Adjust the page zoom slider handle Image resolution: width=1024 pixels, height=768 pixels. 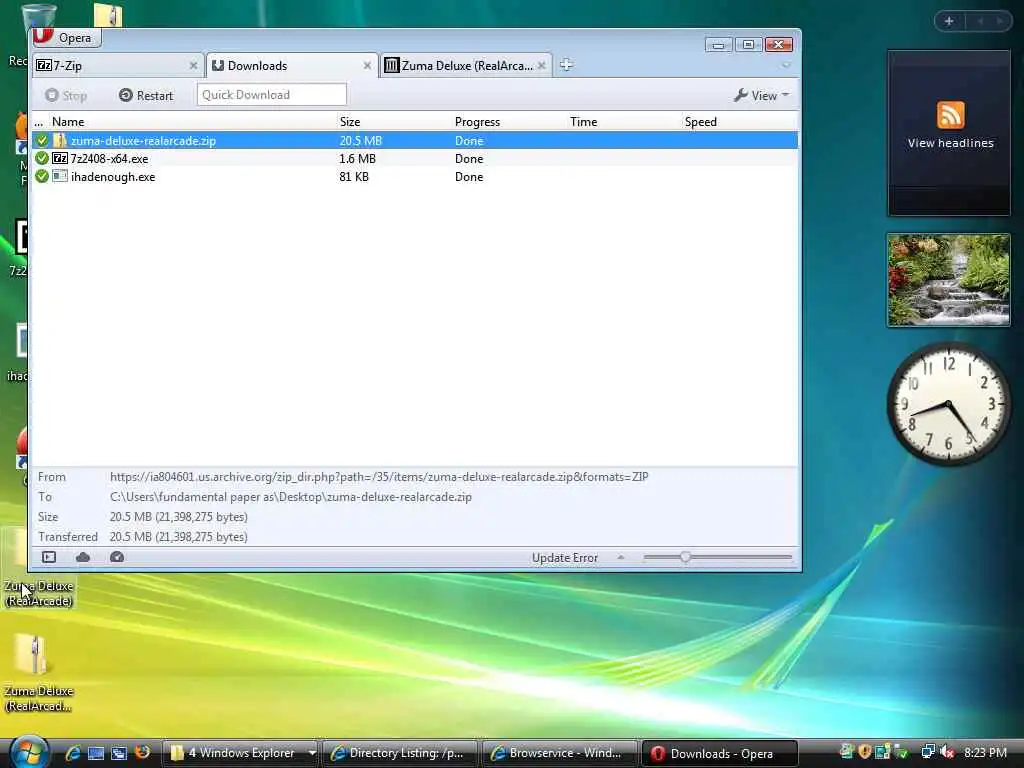[685, 557]
